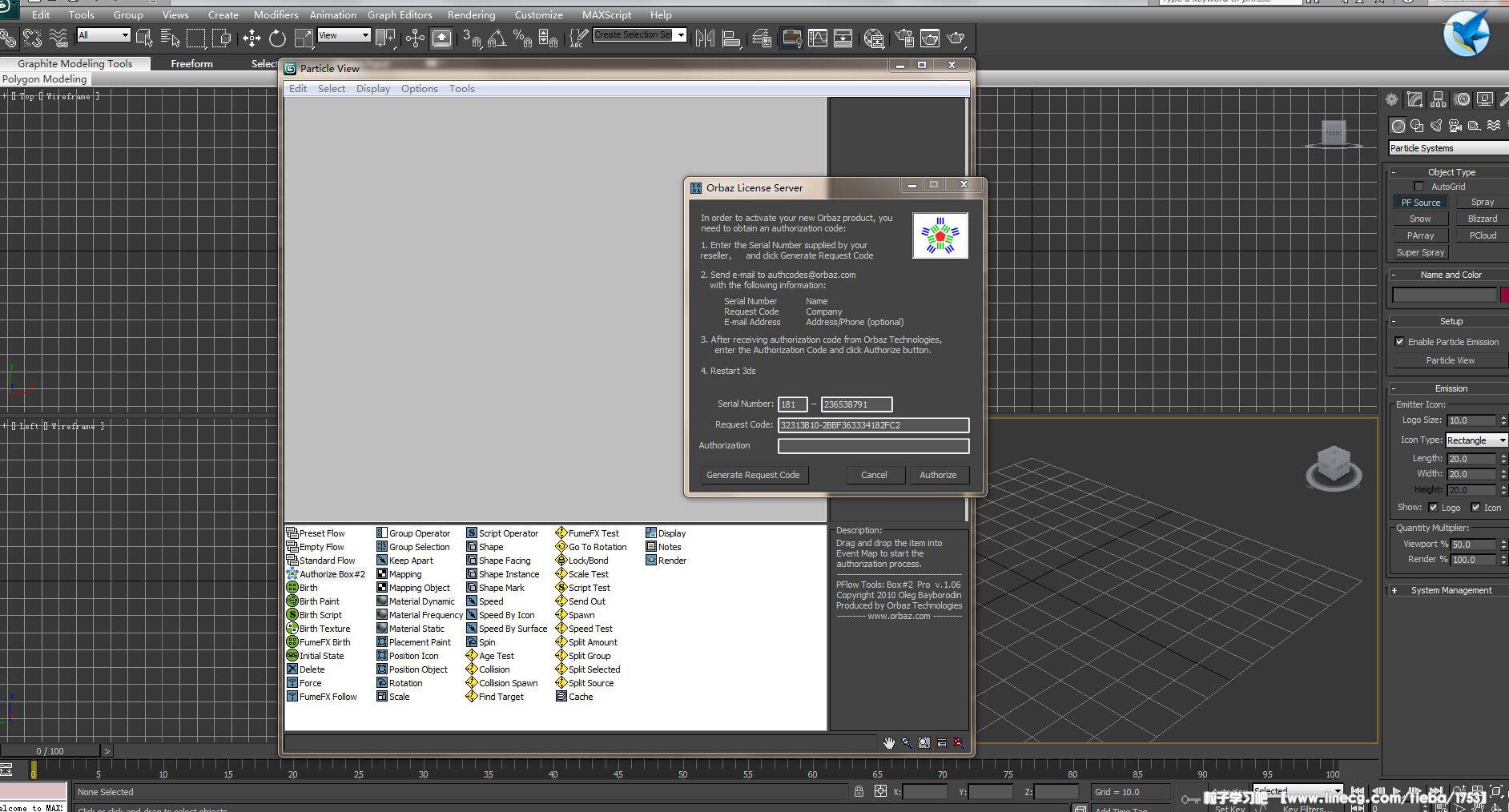Click the Request Code field
This screenshot has width=1509, height=812.
coord(873,425)
